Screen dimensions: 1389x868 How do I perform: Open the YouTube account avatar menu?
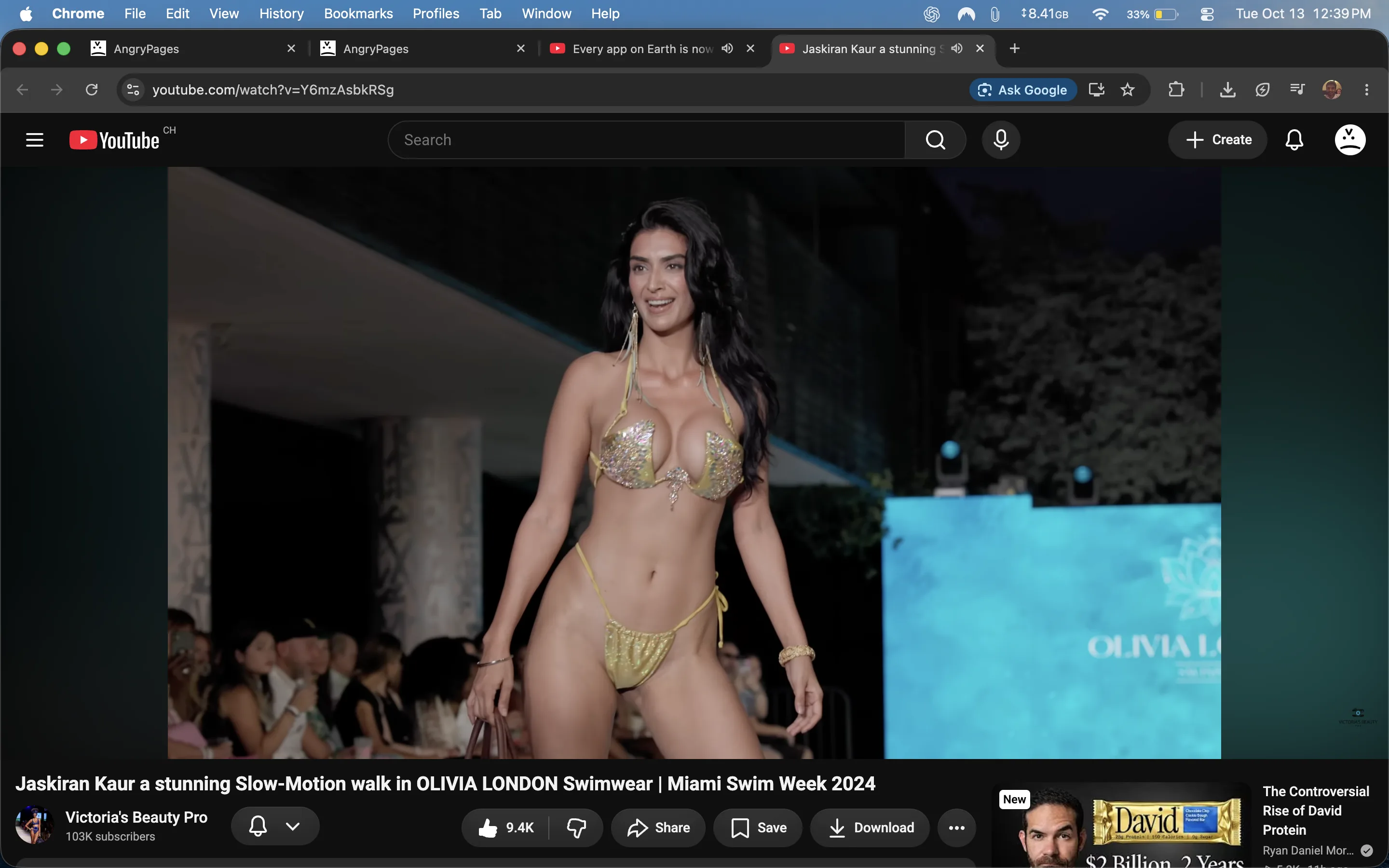click(x=1349, y=139)
